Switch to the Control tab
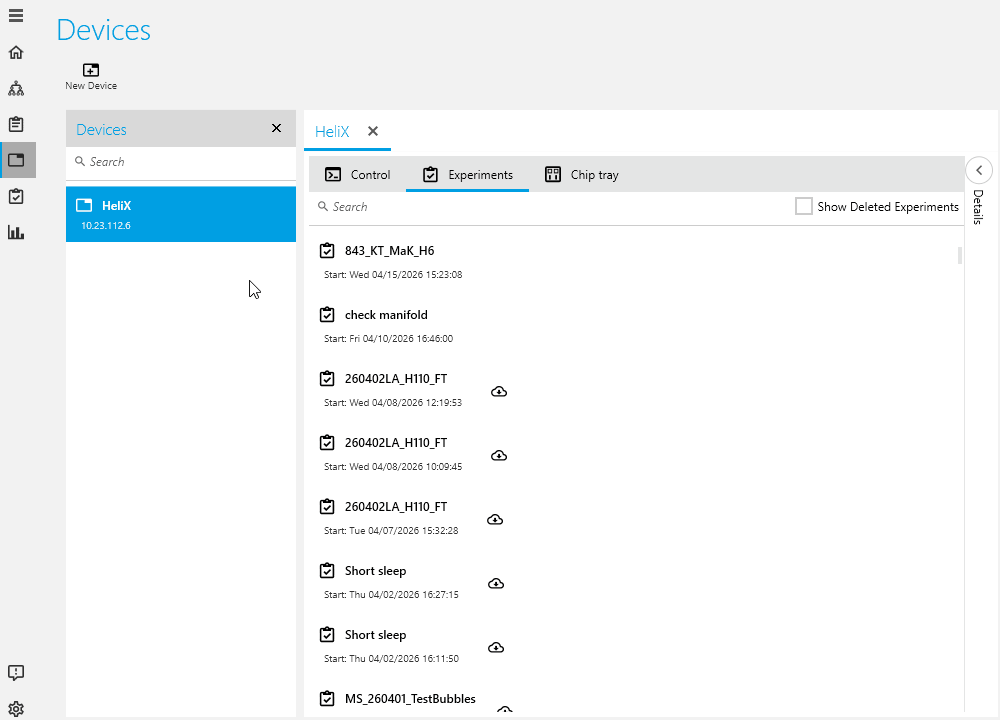Image resolution: width=1000 pixels, height=720 pixels. pos(358,175)
